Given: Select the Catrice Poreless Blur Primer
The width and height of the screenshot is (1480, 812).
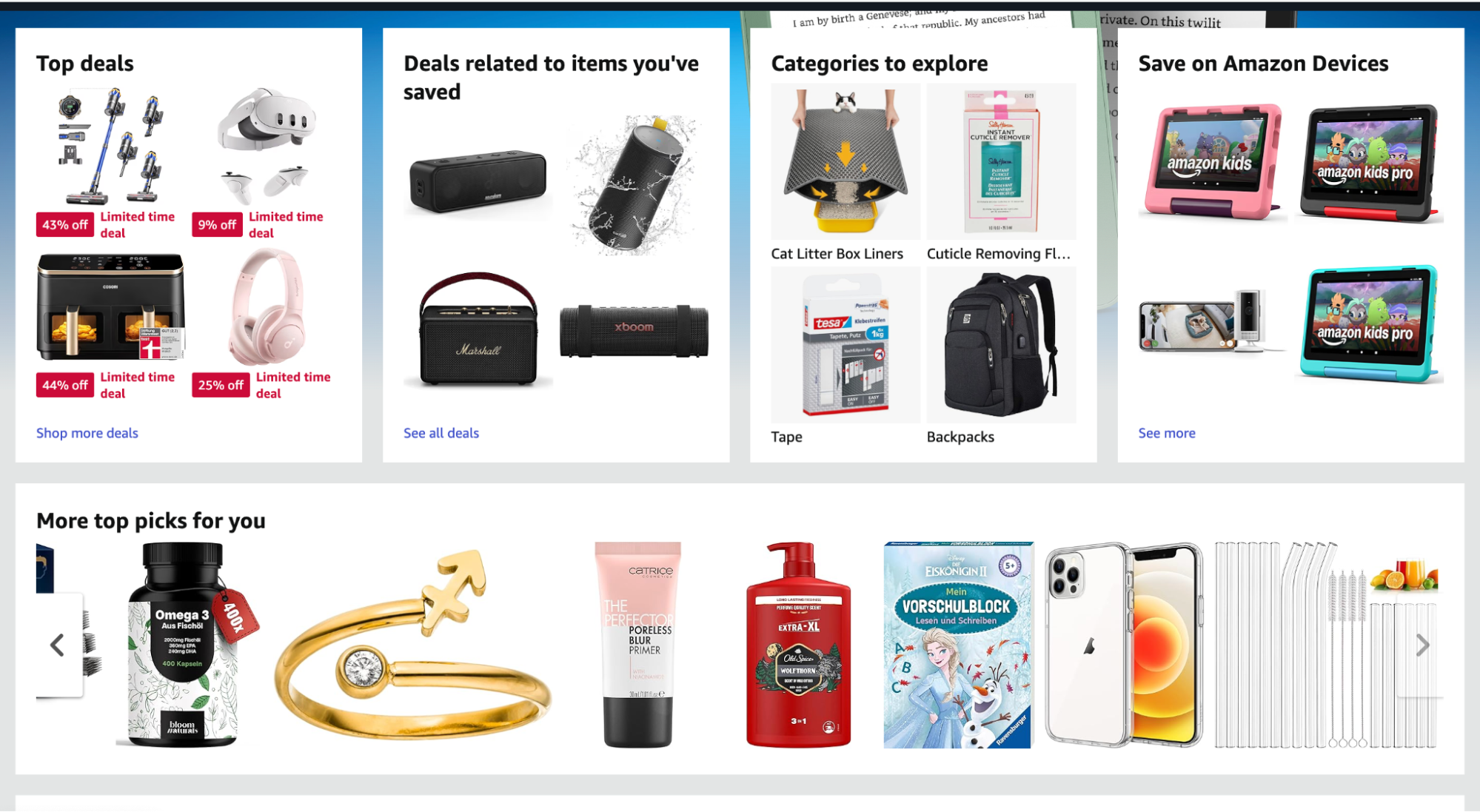Looking at the screenshot, I should coord(638,645).
